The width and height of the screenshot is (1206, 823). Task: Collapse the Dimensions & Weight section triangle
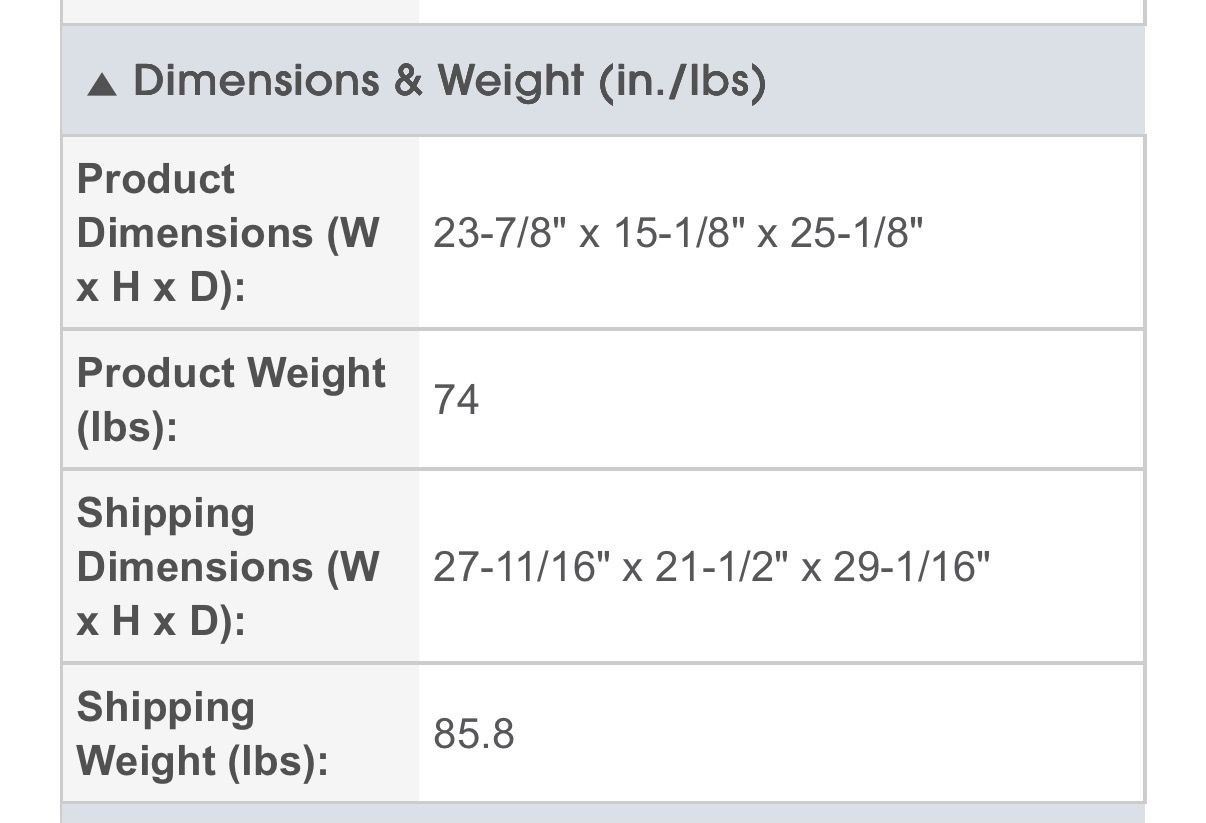[x=101, y=85]
